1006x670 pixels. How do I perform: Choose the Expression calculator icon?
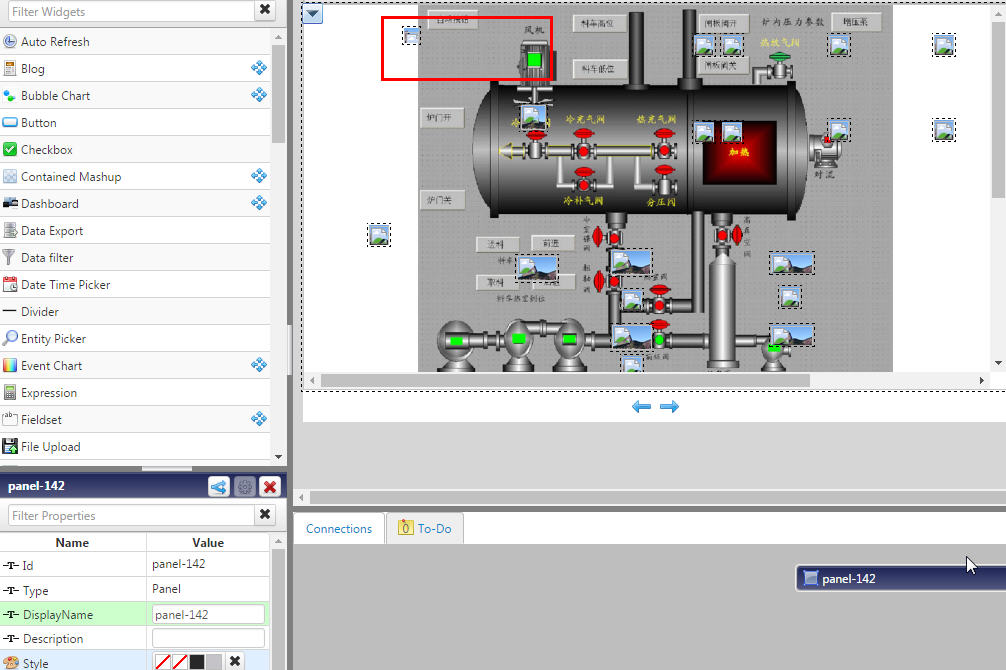coord(10,392)
